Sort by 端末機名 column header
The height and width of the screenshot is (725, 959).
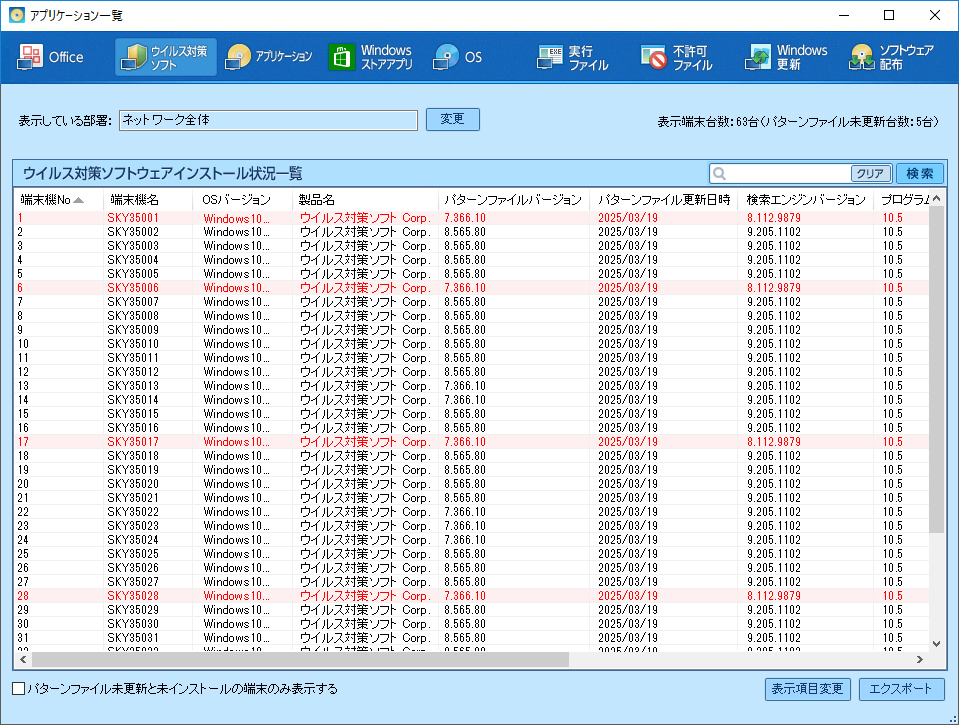(148, 199)
